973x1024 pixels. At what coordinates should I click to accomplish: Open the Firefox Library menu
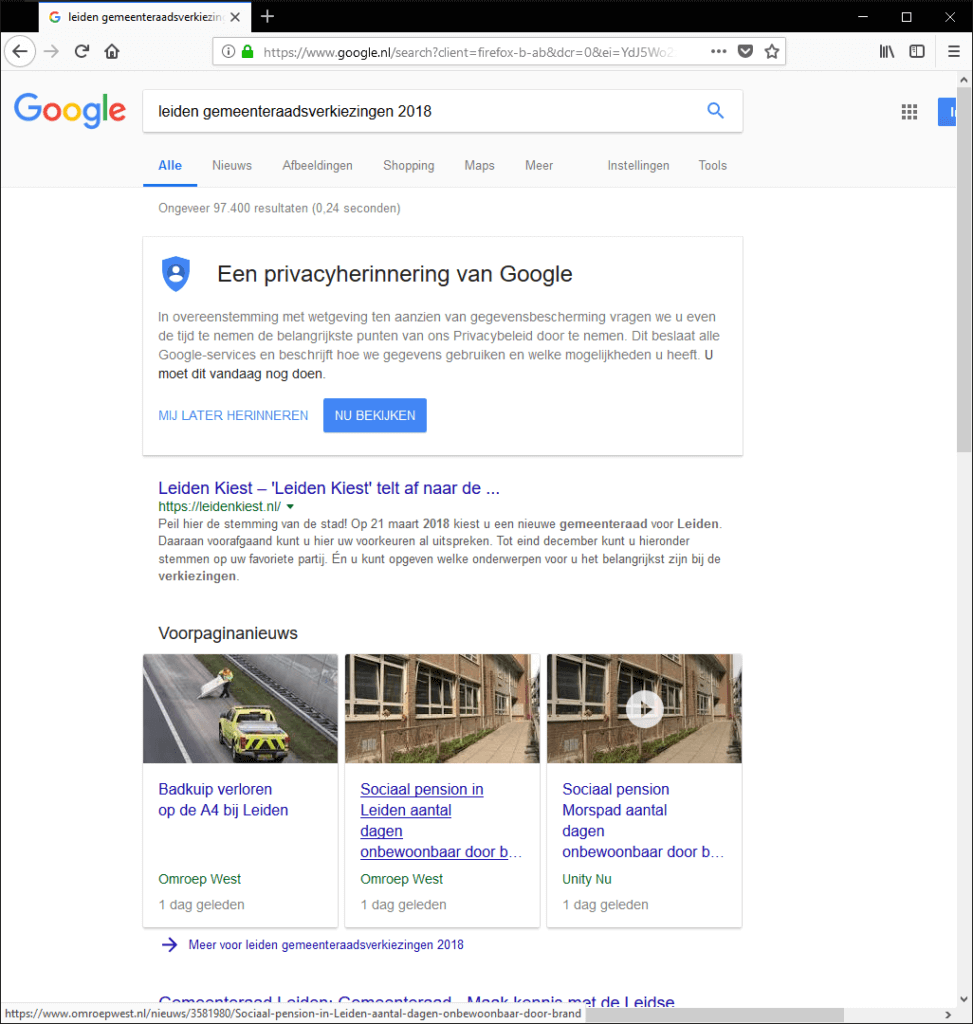[x=886, y=52]
